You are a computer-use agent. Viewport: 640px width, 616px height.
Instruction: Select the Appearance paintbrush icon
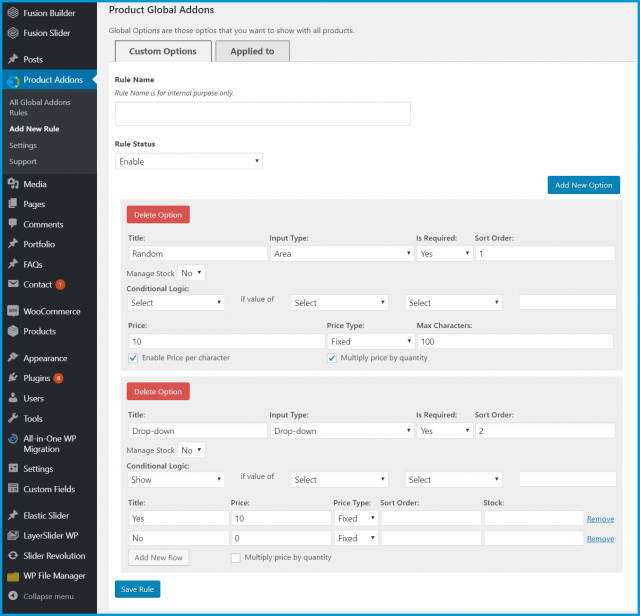tap(12, 358)
